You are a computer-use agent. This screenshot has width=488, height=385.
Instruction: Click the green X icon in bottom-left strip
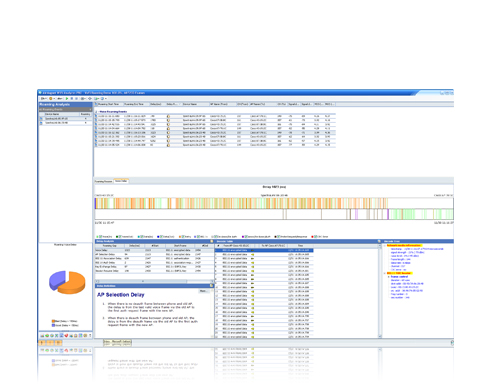(x=57, y=335)
